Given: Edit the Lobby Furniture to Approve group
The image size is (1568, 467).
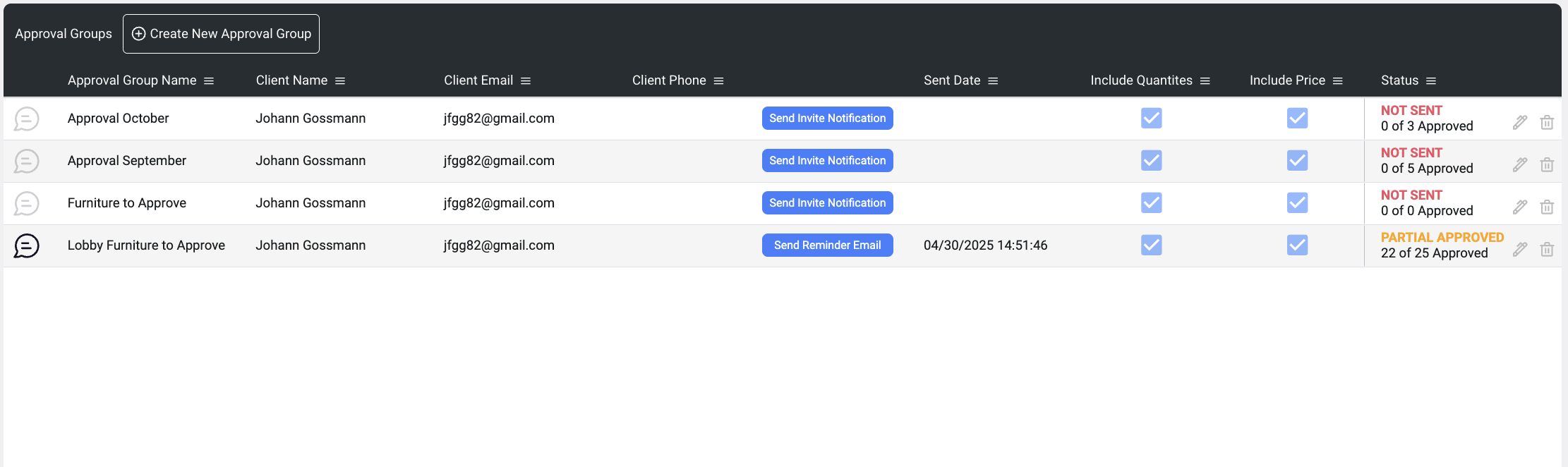Looking at the screenshot, I should coord(1520,250).
